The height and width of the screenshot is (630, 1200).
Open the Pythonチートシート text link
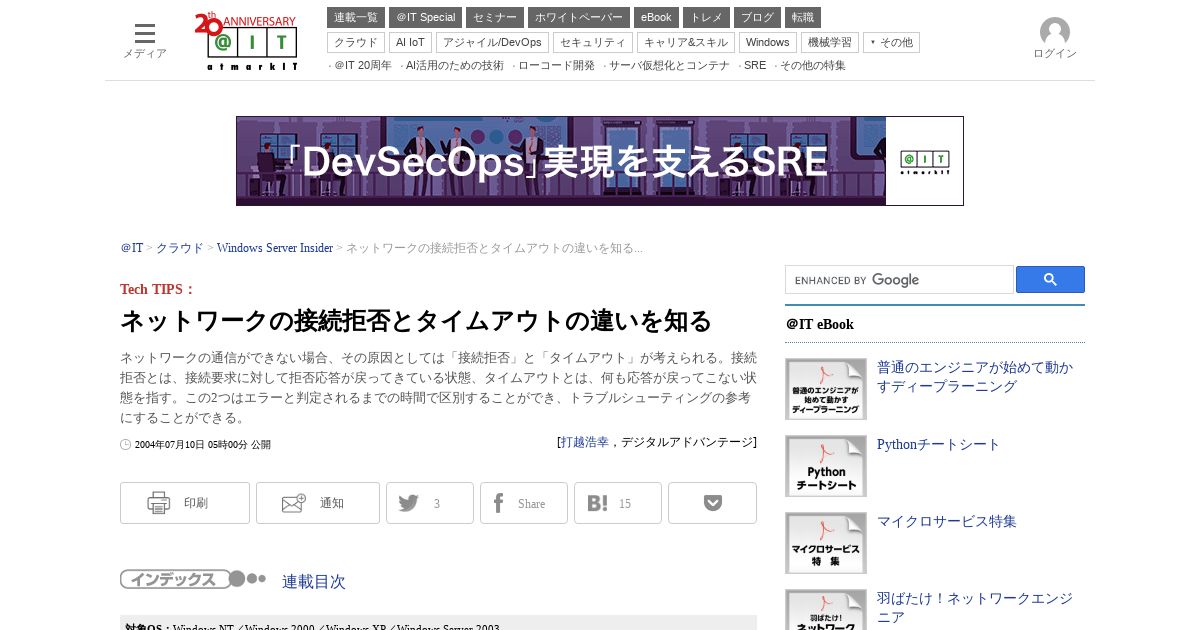938,445
